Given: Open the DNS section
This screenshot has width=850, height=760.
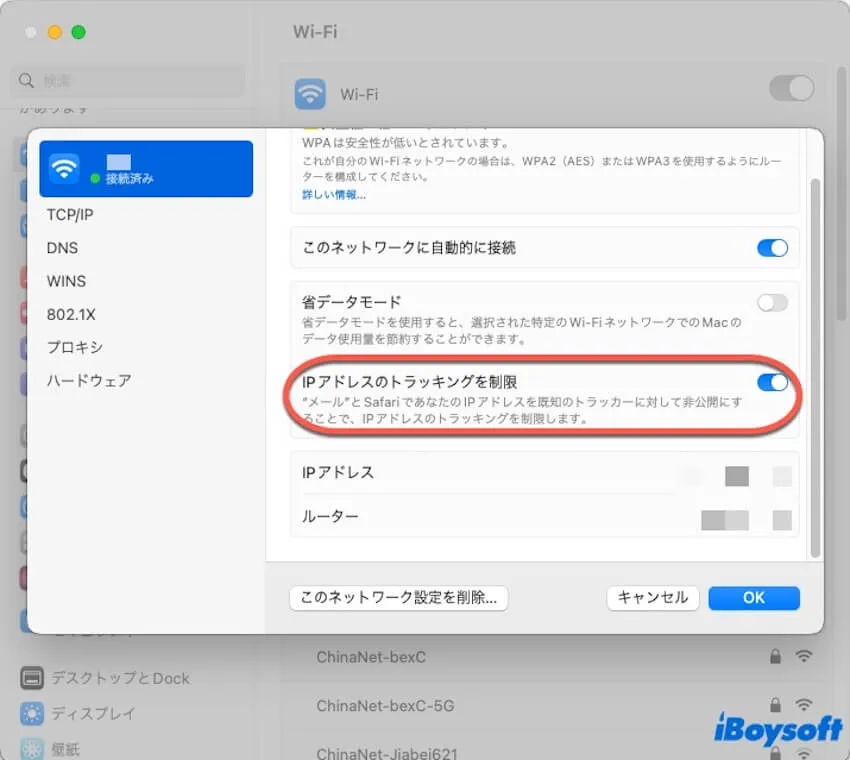Looking at the screenshot, I should click(x=62, y=248).
